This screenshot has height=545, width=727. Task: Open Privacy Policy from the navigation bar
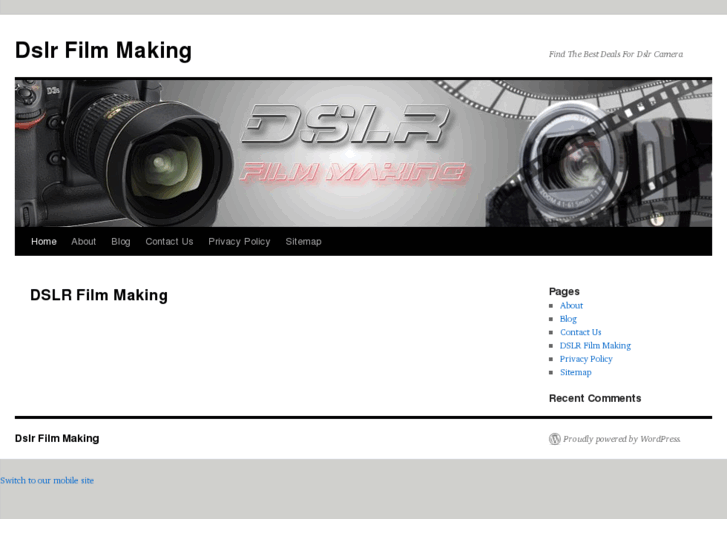pos(239,241)
